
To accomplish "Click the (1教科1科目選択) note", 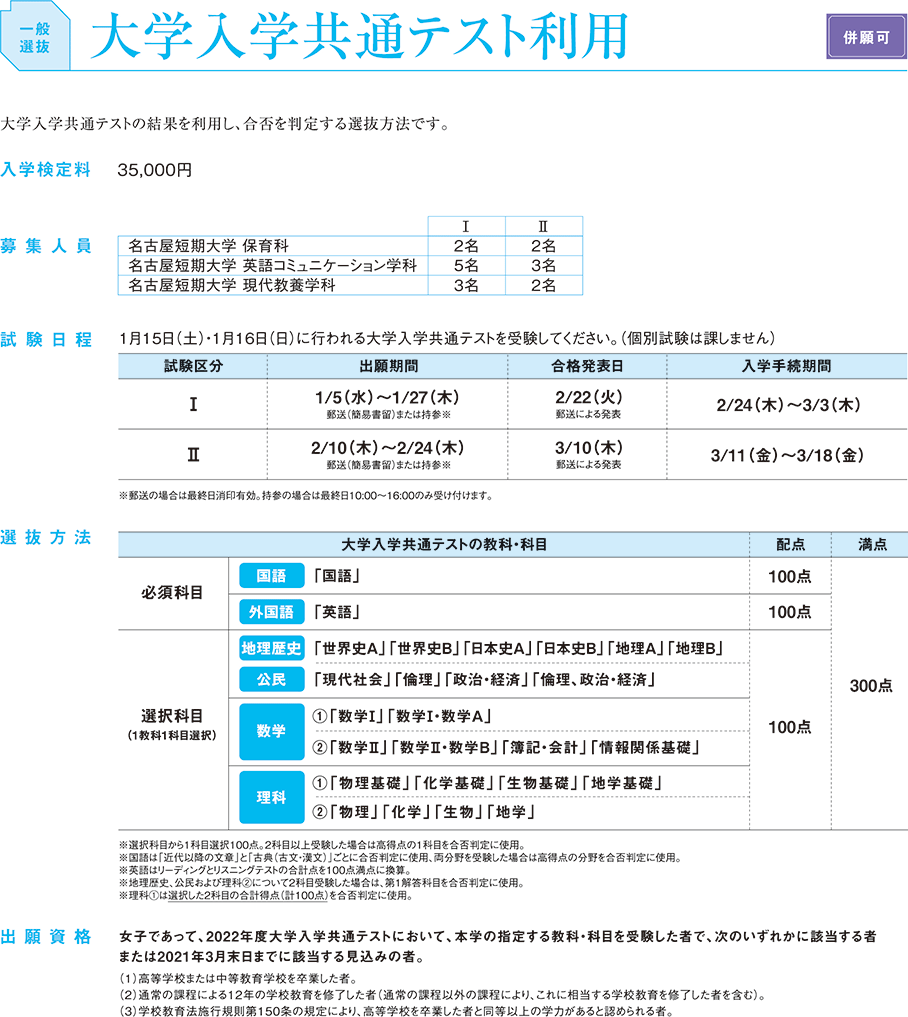I will pyautogui.click(x=173, y=736).
